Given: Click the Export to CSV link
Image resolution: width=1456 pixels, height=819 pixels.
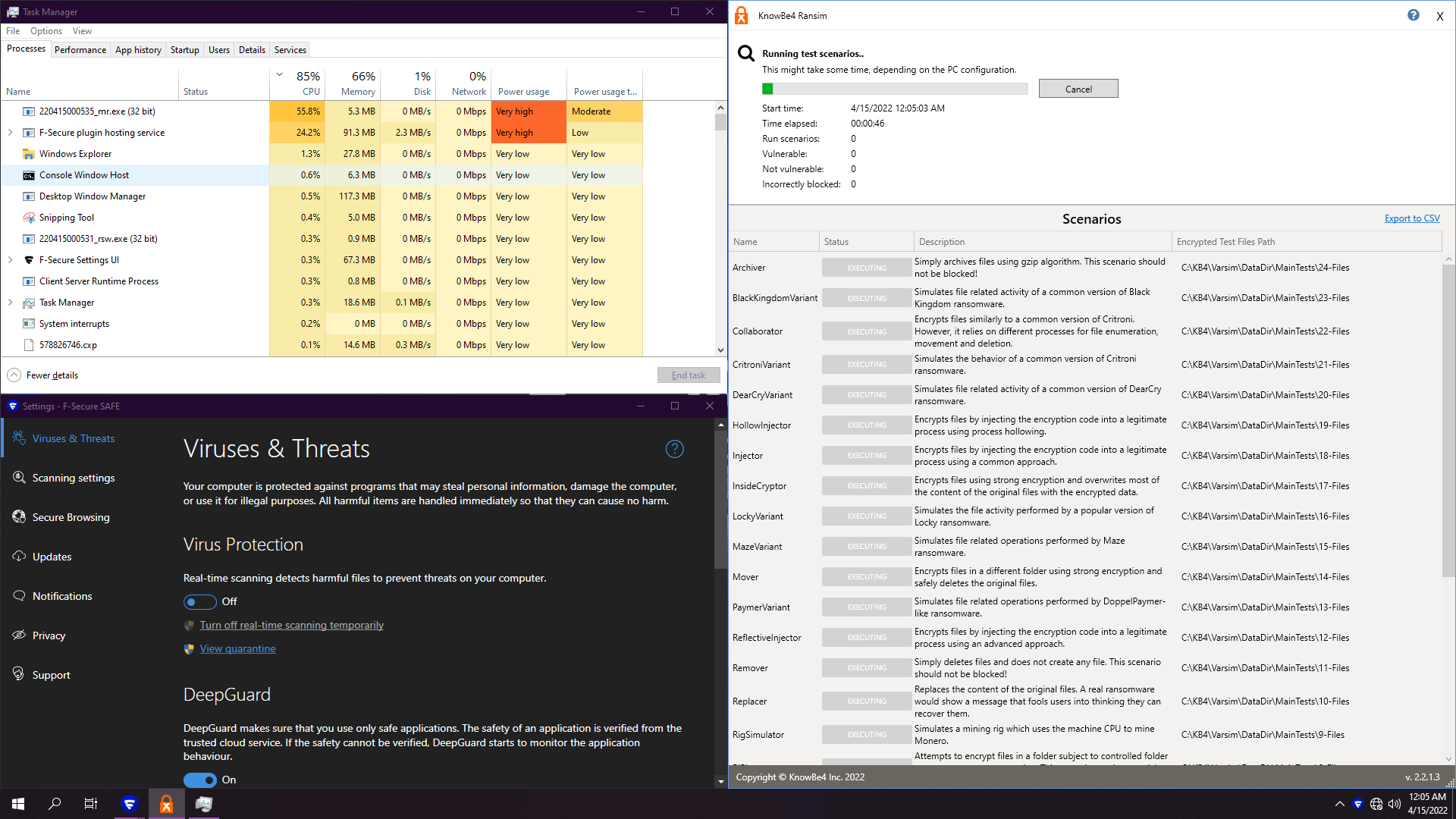Looking at the screenshot, I should [1411, 218].
